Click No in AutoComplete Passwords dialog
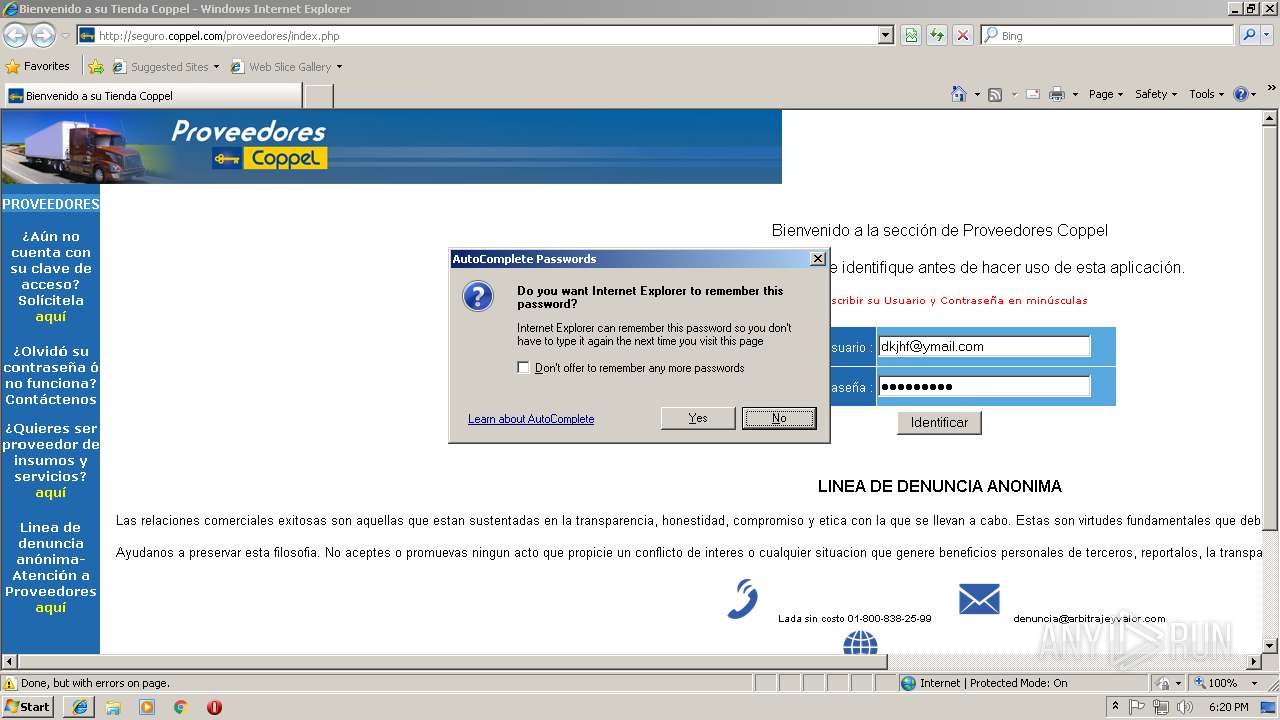1280x720 pixels. coord(779,418)
